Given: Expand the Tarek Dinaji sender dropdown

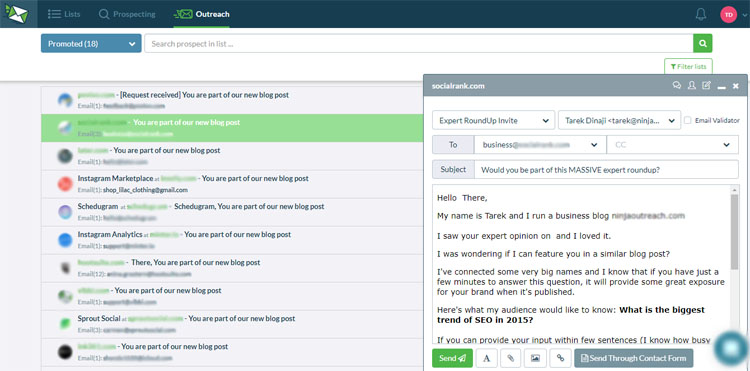Looking at the screenshot, I should tap(619, 120).
